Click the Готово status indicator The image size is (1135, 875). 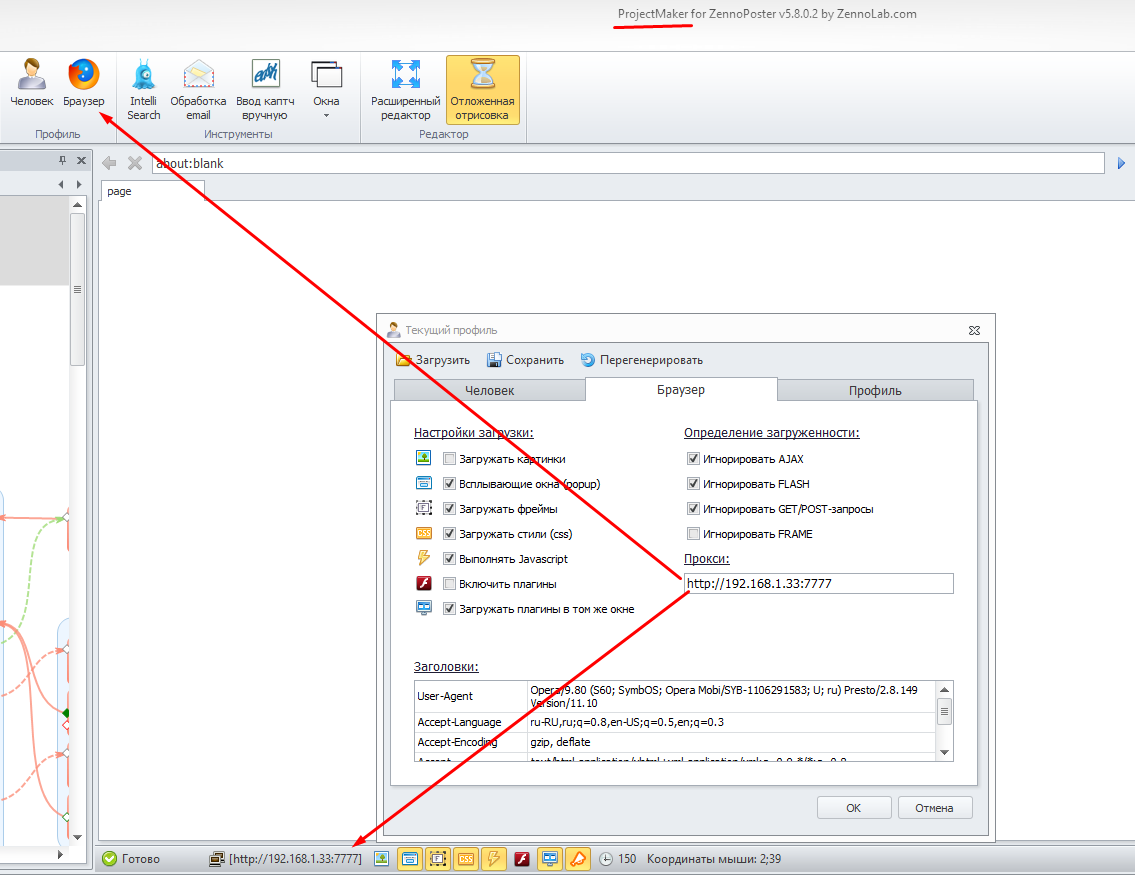131,859
